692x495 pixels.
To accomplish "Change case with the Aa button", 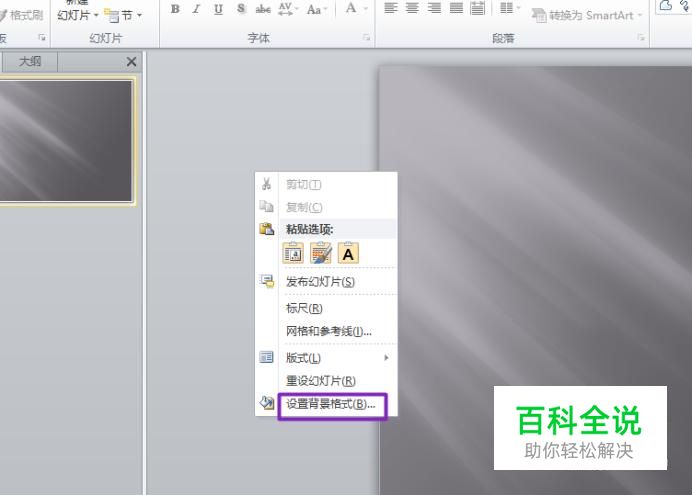I will point(313,9).
